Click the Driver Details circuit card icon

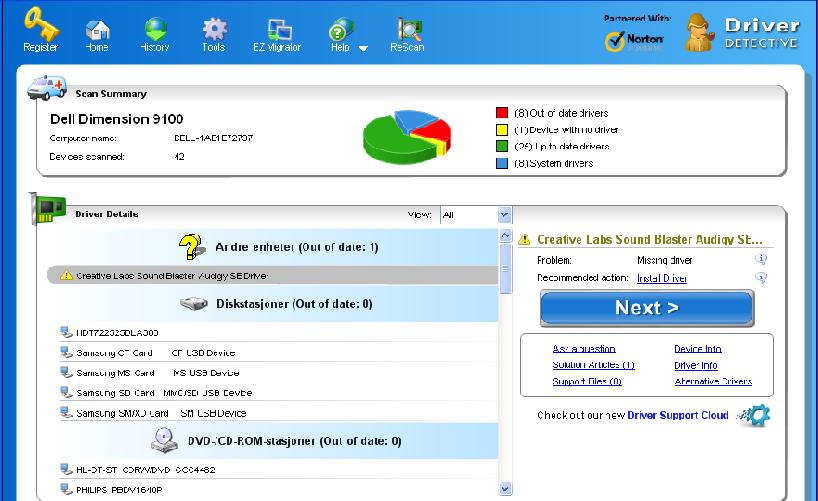click(x=48, y=209)
